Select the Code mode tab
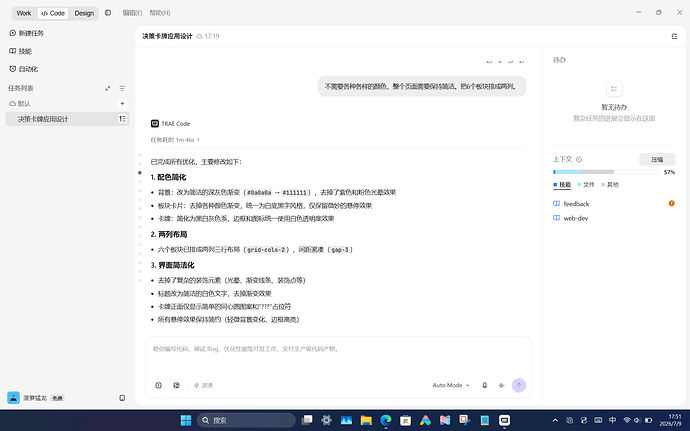690x431 pixels. 53,13
